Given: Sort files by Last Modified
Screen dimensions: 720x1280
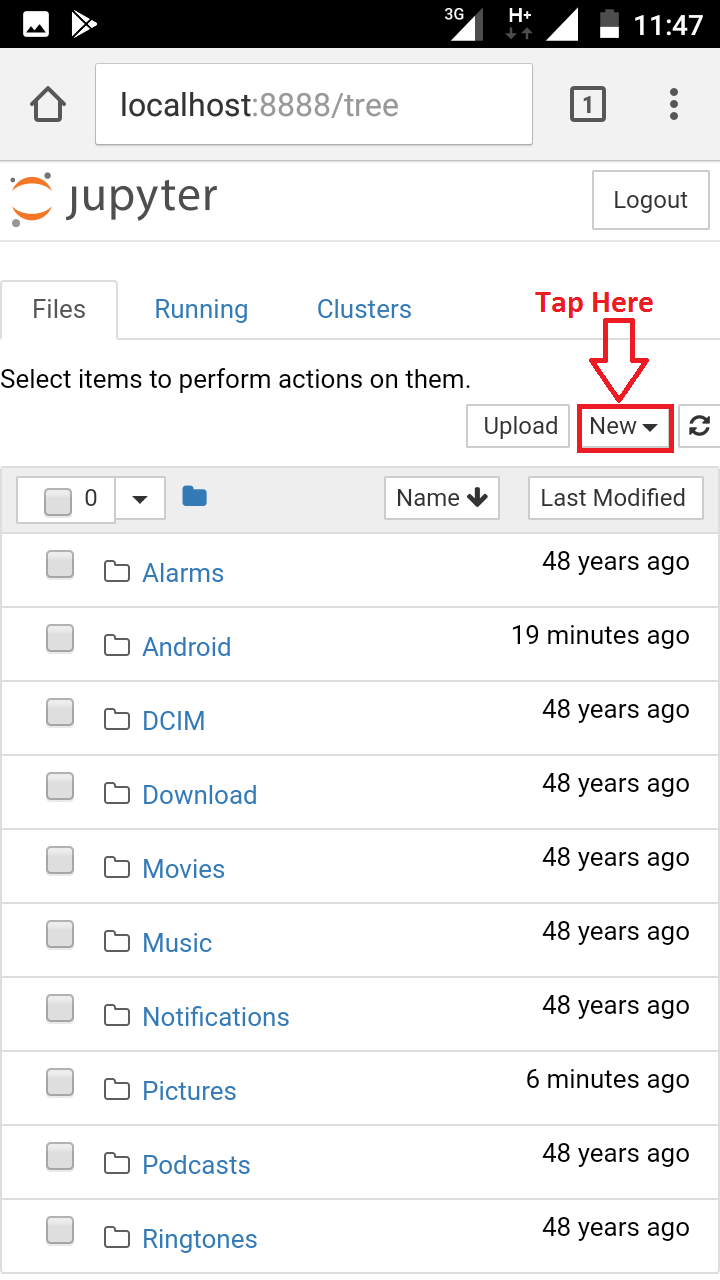Looking at the screenshot, I should (x=615, y=497).
